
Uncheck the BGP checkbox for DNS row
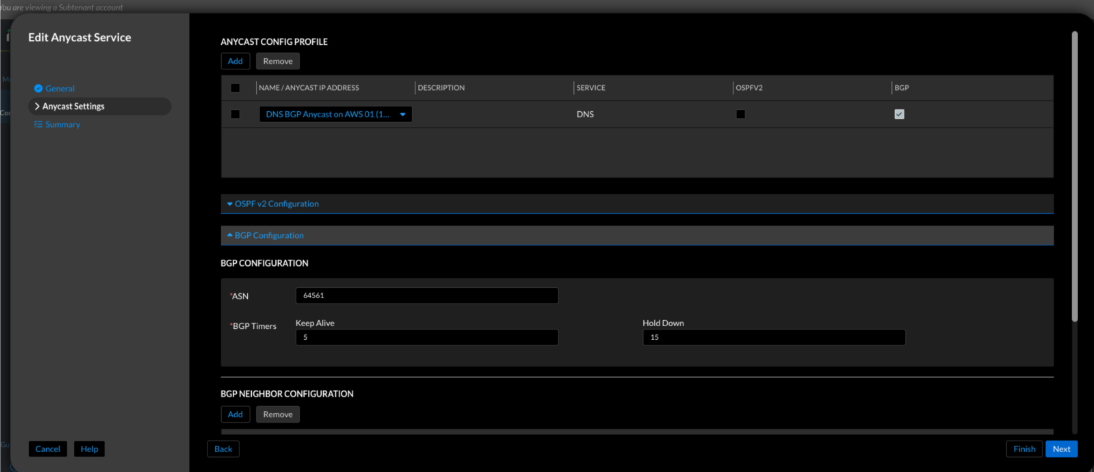click(899, 114)
